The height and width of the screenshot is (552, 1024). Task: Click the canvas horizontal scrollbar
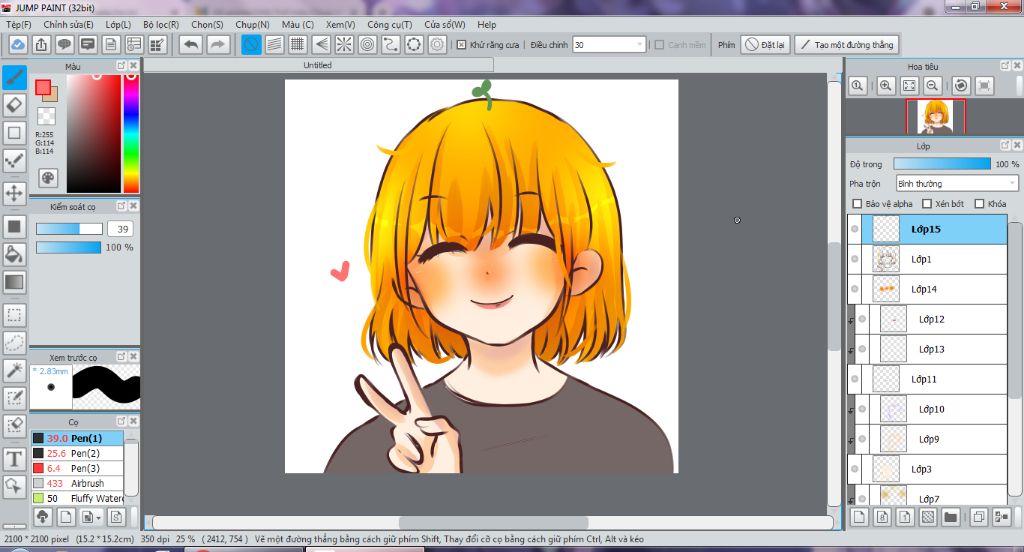[493, 523]
